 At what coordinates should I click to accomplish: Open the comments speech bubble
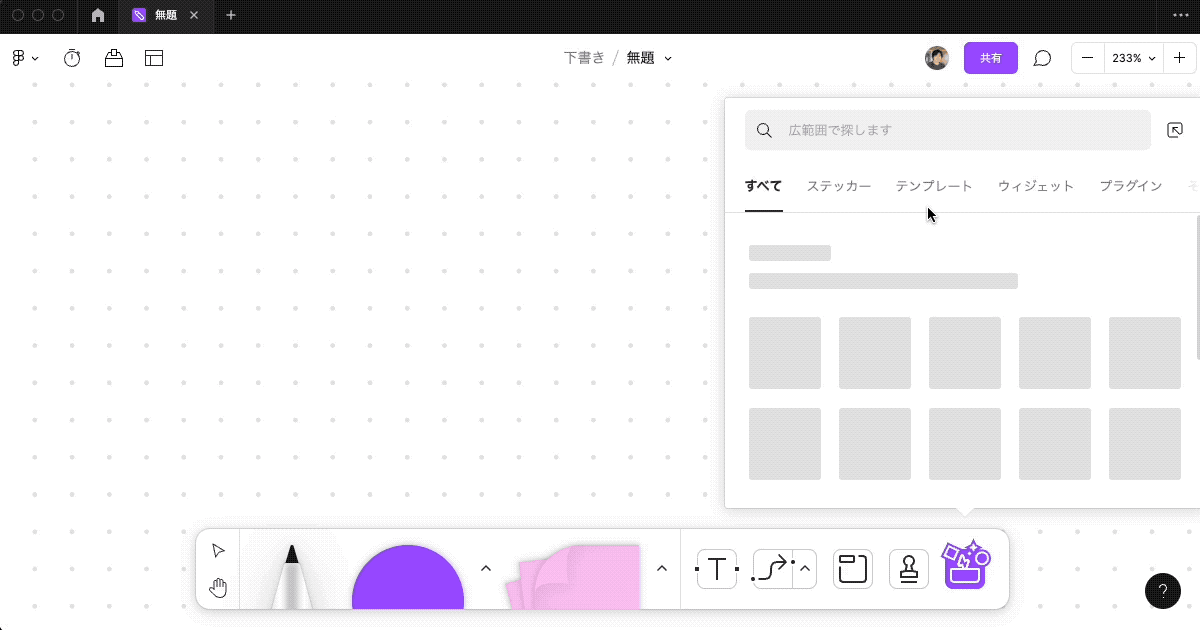[1042, 58]
